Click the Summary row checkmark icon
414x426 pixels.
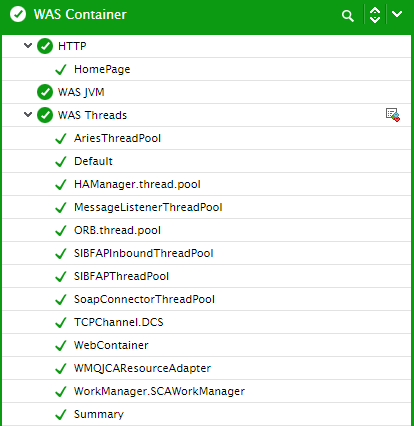[61, 414]
